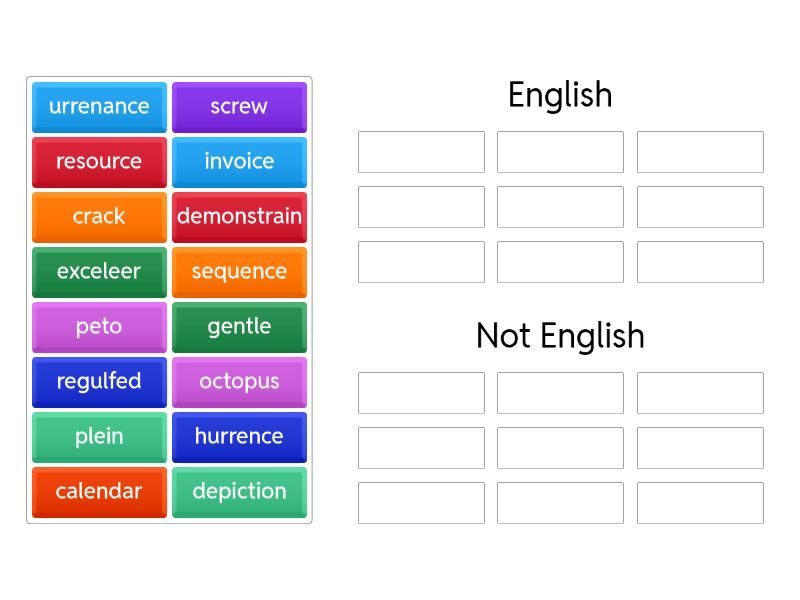Screen dimensions: 800x600
Task: Pick the green 'gentle' tile
Action: click(239, 327)
